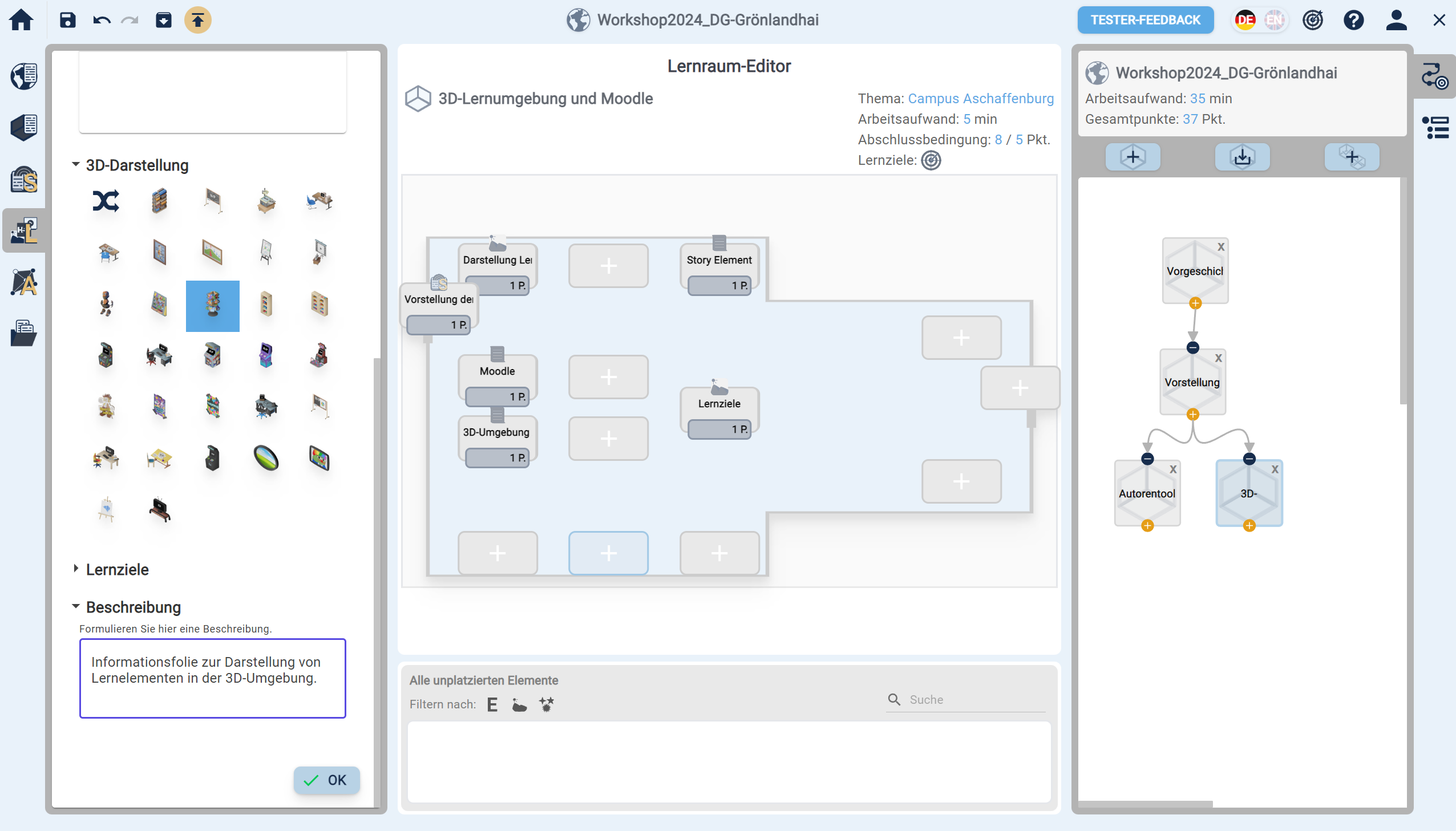The height and width of the screenshot is (831, 1456).
Task: Click the Campus Aschaffenburg theme link
Action: coord(980,98)
